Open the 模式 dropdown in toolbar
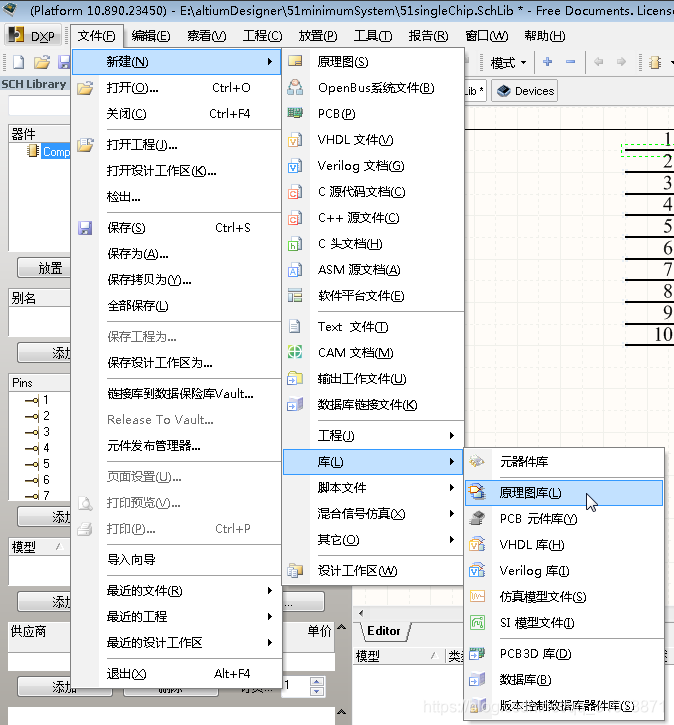The width and height of the screenshot is (674, 725). pos(508,62)
